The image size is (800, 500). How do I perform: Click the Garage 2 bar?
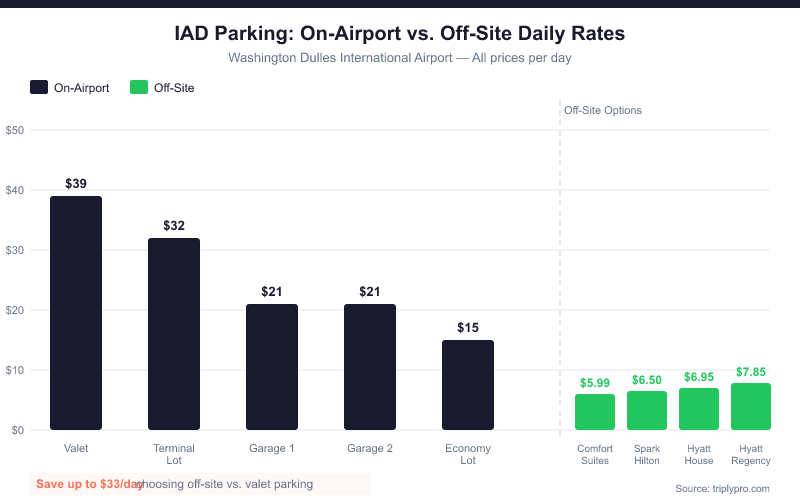pyautogui.click(x=370, y=367)
